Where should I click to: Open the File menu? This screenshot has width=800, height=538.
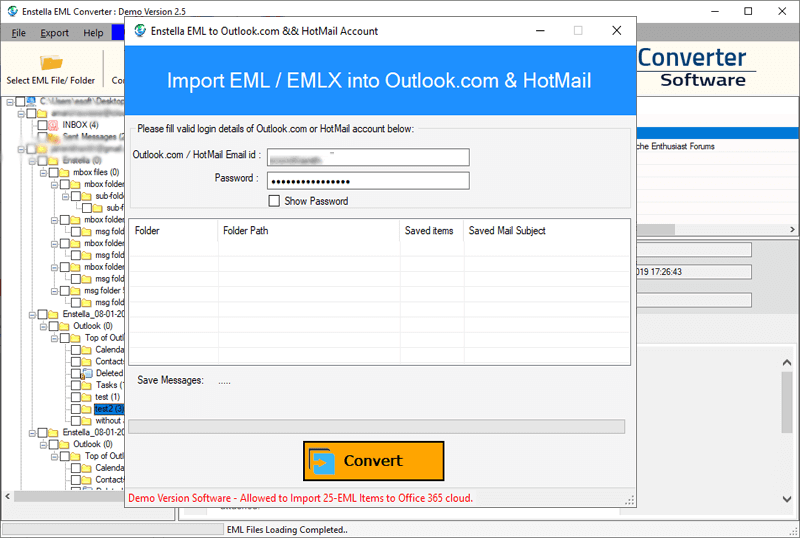[19, 33]
